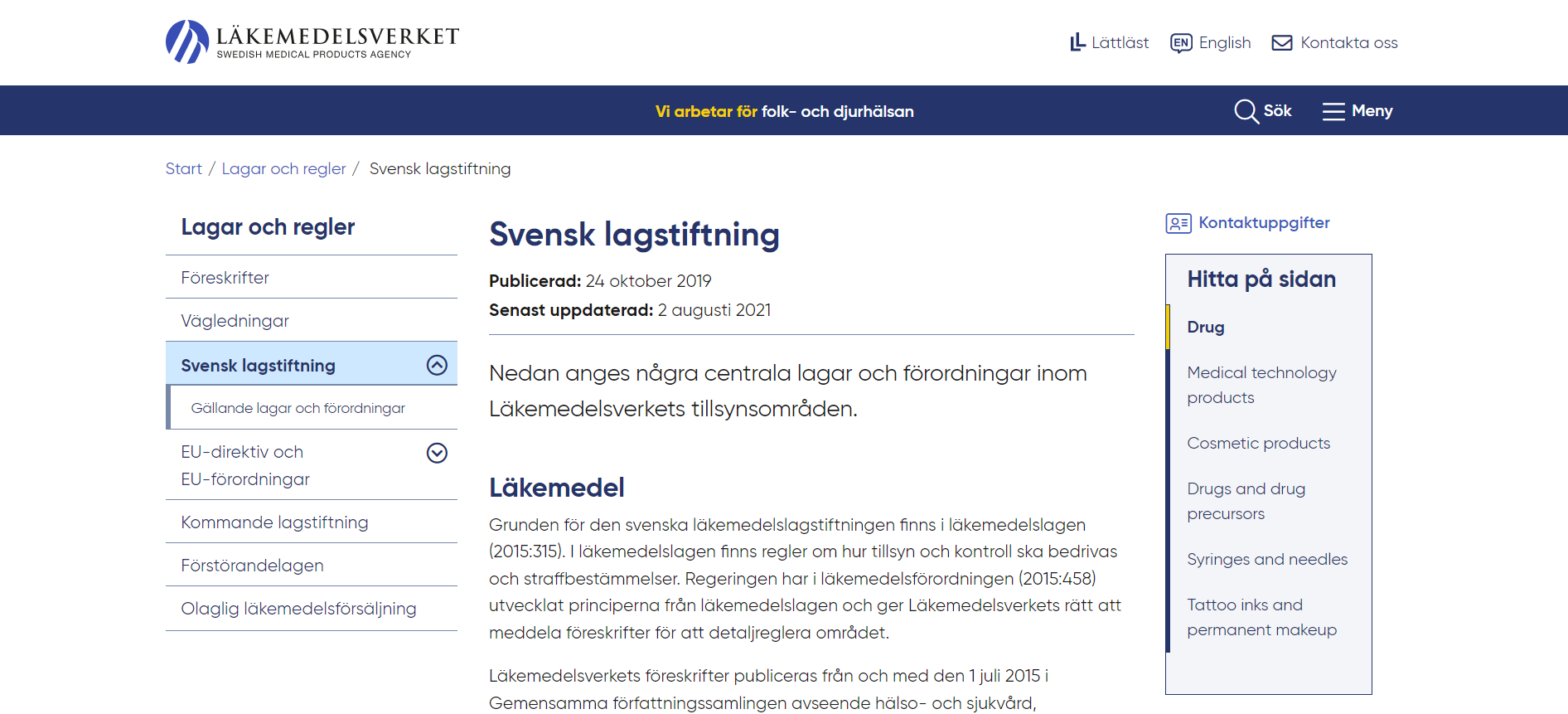Click the Lättläst easy-read icon
The height and width of the screenshot is (714, 1568).
1077,42
